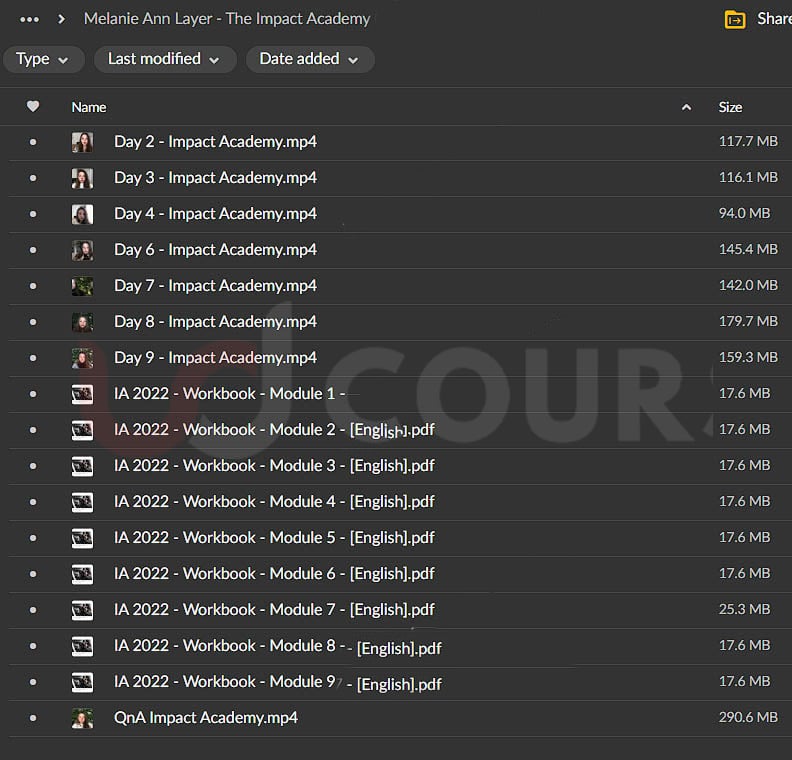
Task: Click the QnA Impact Academy video icon
Action: click(x=82, y=718)
